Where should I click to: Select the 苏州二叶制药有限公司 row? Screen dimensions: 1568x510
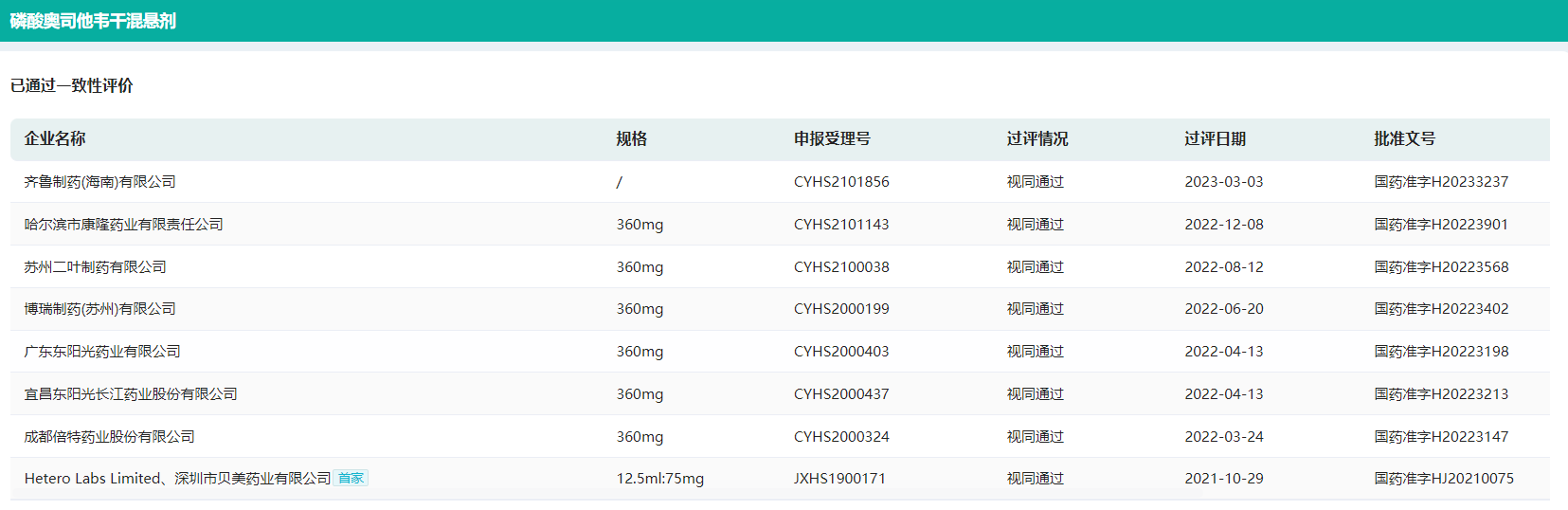[x=96, y=267]
